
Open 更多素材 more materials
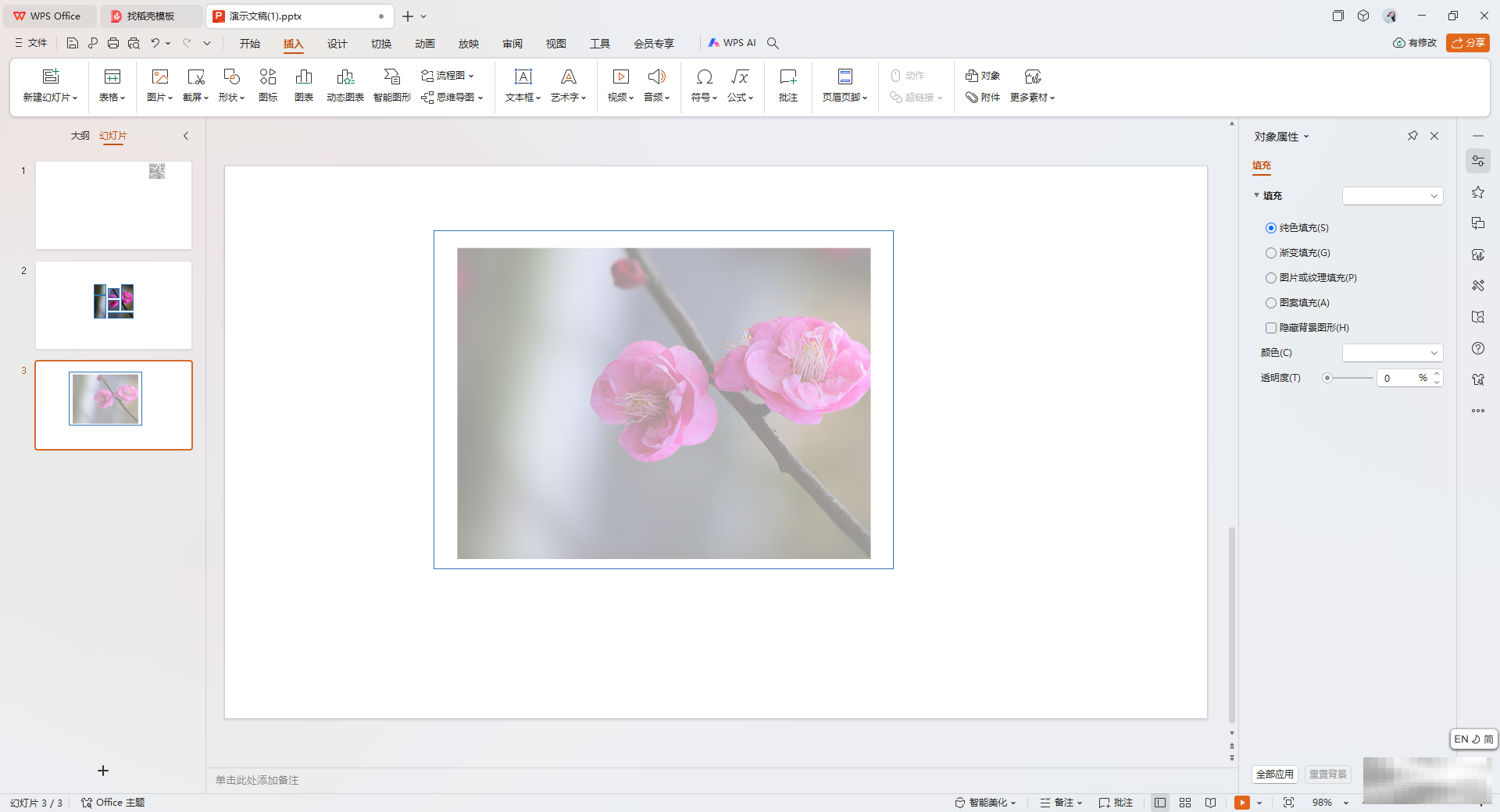1033,85
